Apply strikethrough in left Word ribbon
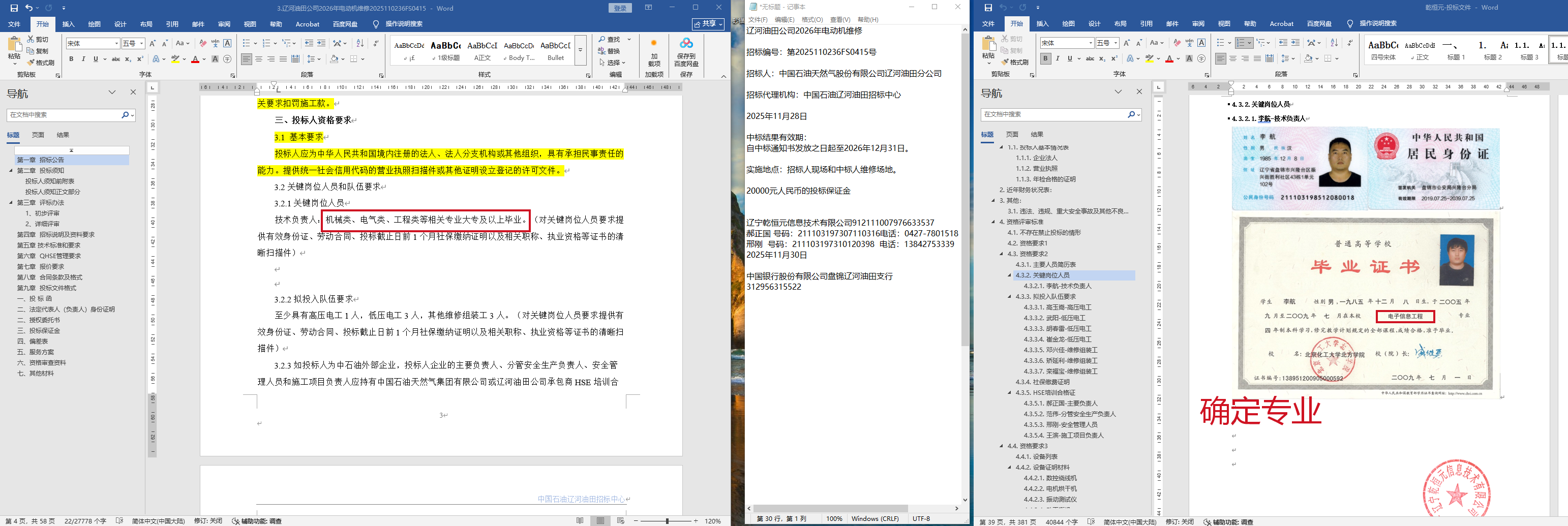This screenshot has width=1568, height=526. 115,59
